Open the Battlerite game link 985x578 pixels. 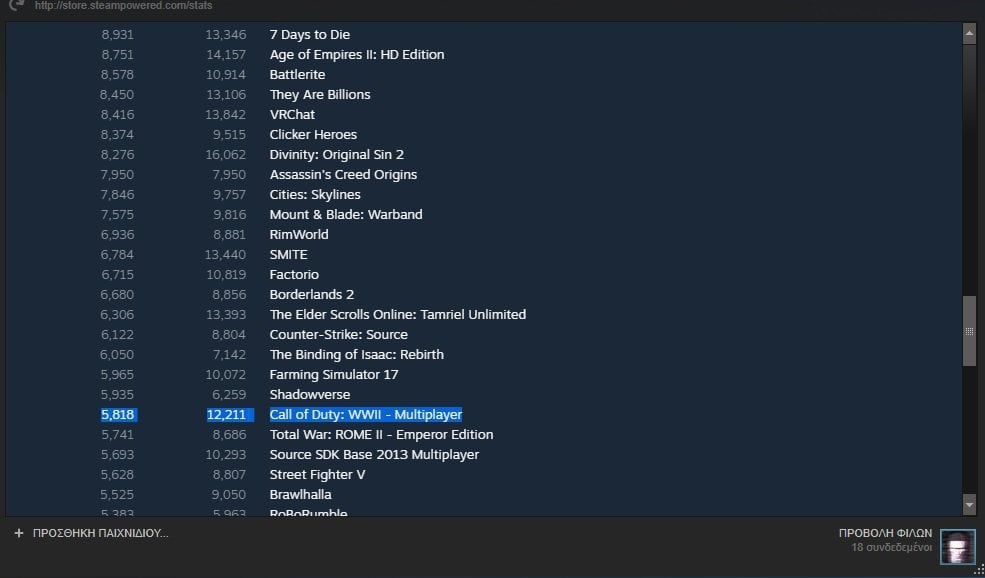click(297, 75)
